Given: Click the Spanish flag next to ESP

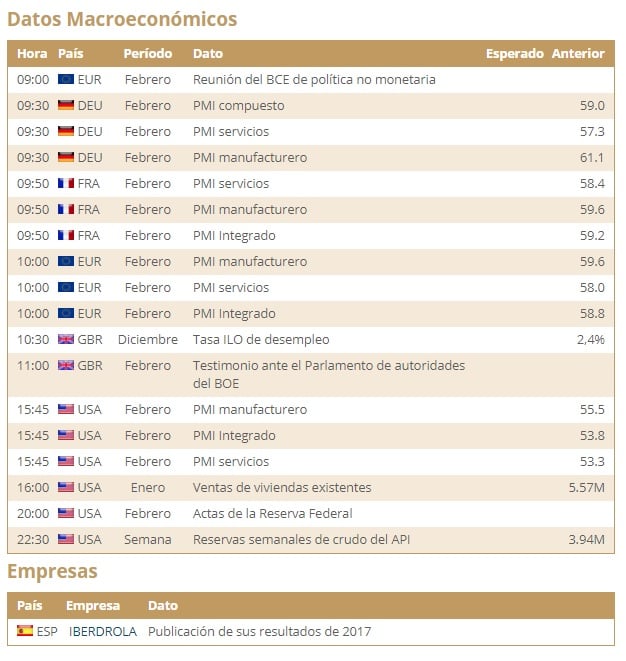Looking at the screenshot, I should click(x=25, y=631).
